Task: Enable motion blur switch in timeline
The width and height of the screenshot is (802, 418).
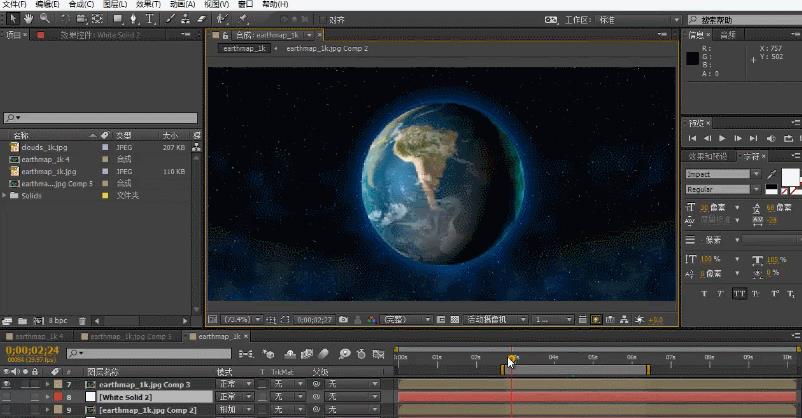Action: click(323, 354)
